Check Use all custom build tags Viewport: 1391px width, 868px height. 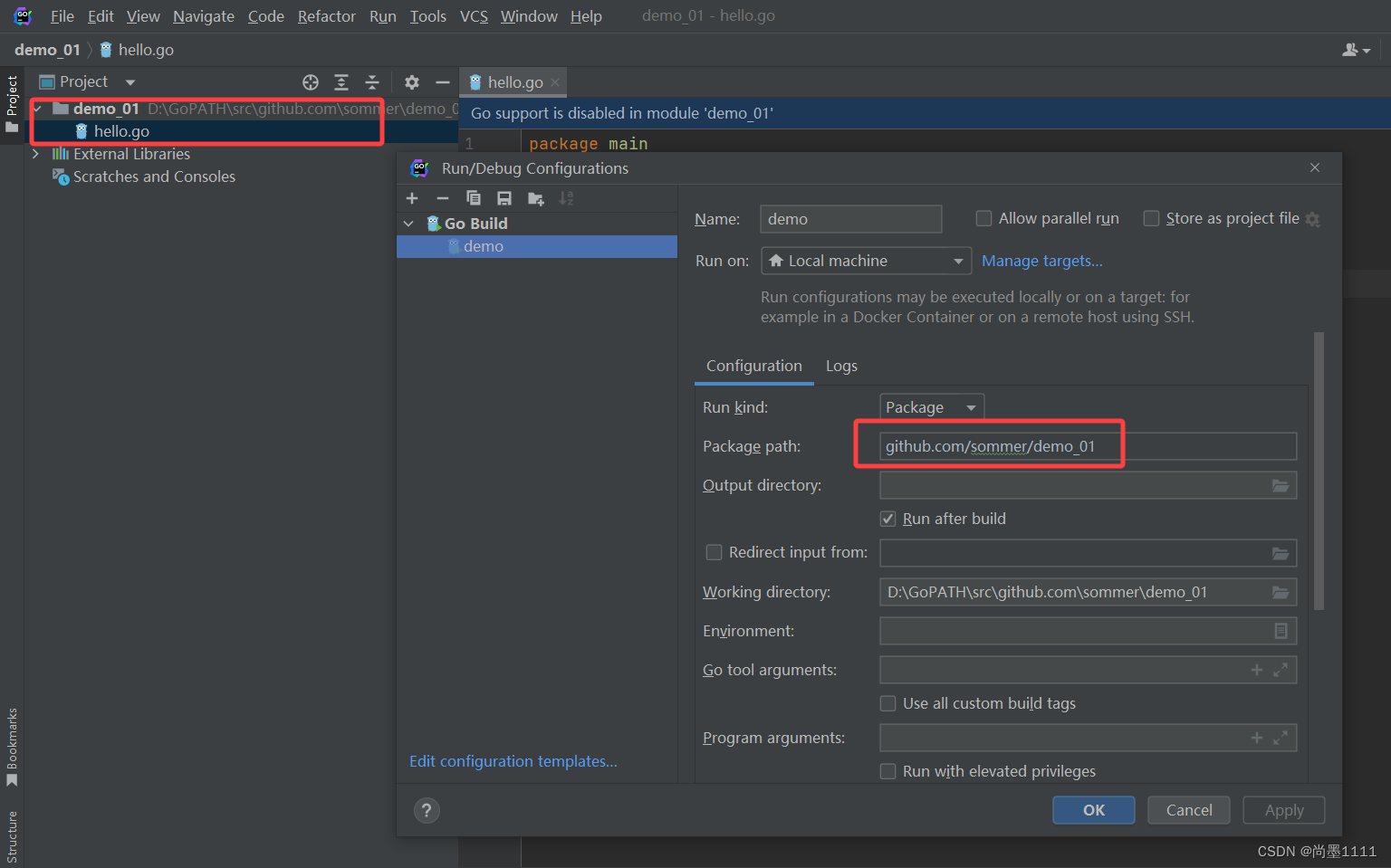click(888, 703)
